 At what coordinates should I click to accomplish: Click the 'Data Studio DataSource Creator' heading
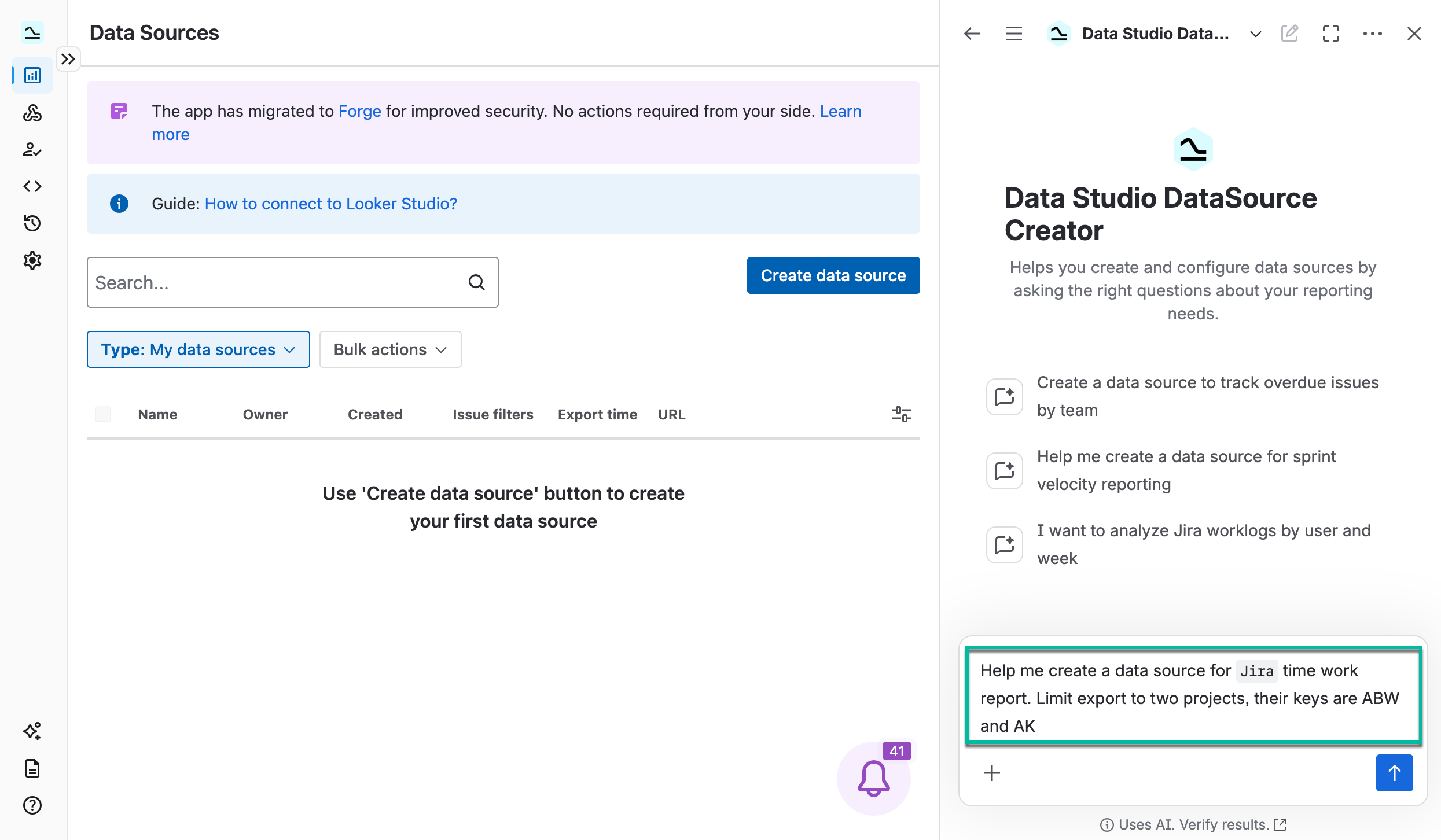tap(1161, 214)
